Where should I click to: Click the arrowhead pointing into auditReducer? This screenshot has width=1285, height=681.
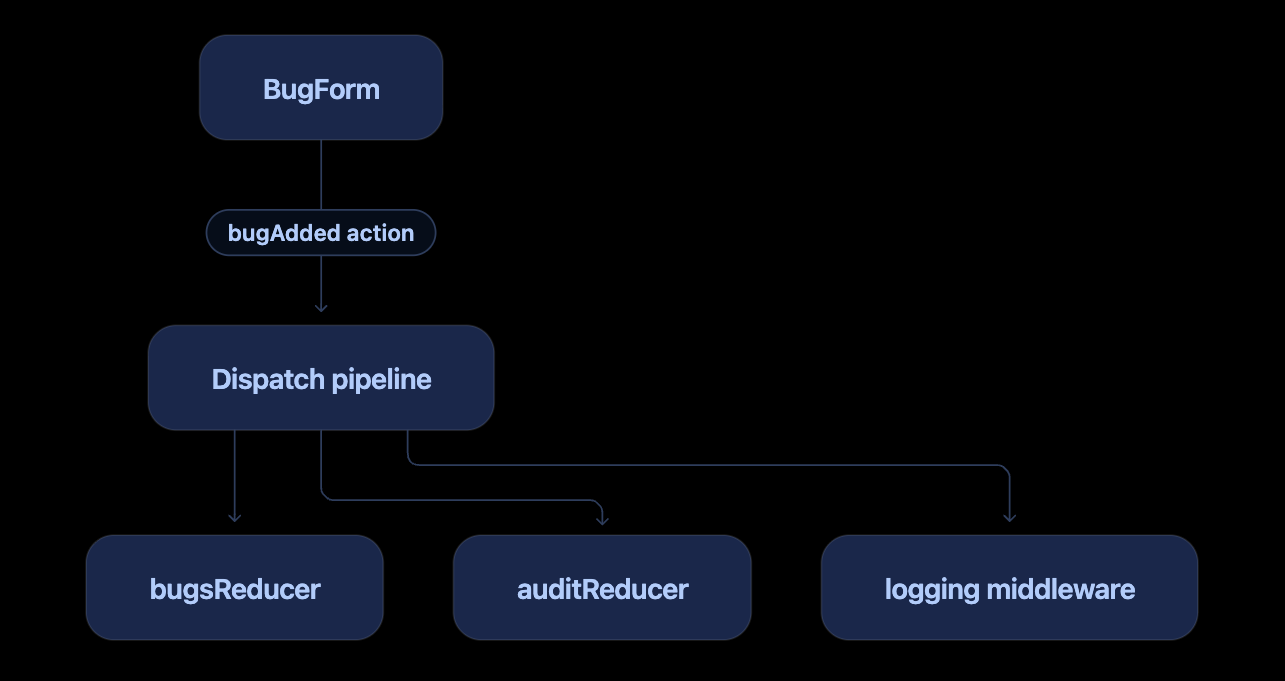tap(602, 518)
